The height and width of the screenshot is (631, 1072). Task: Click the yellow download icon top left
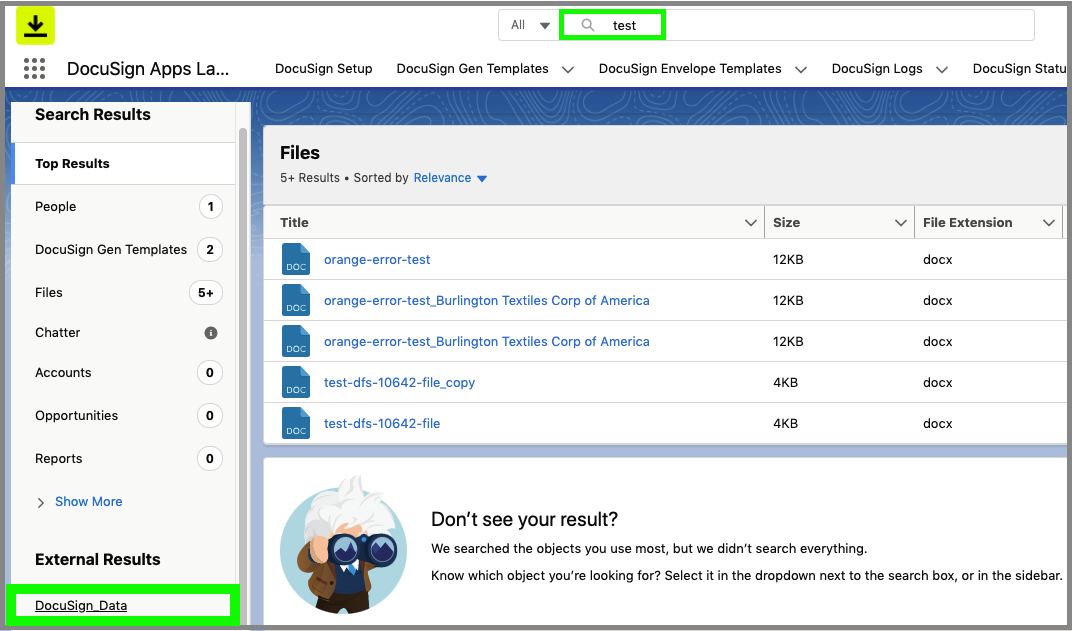(36, 25)
